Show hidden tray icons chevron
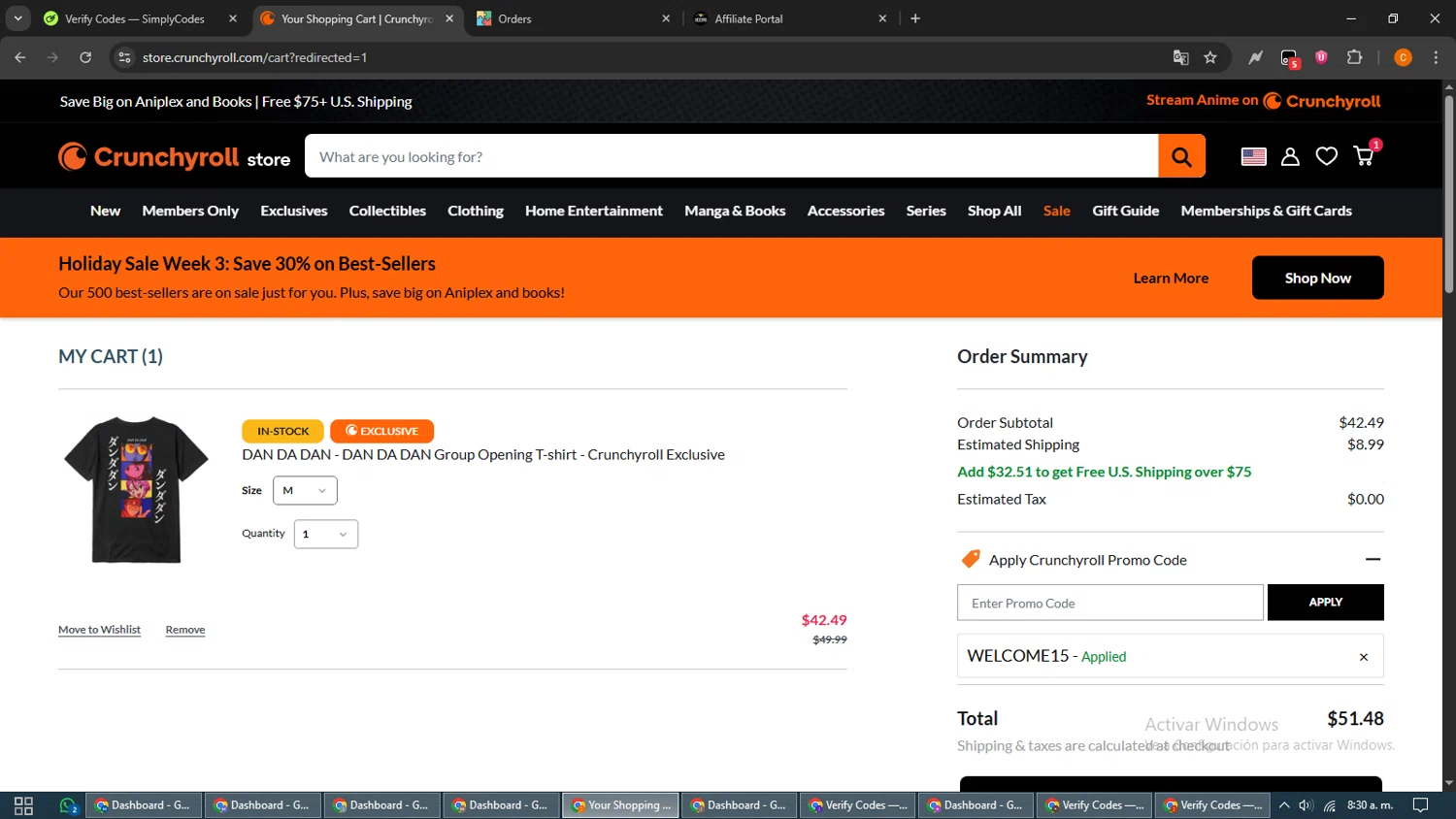The width and height of the screenshot is (1456, 819). pos(1284,805)
